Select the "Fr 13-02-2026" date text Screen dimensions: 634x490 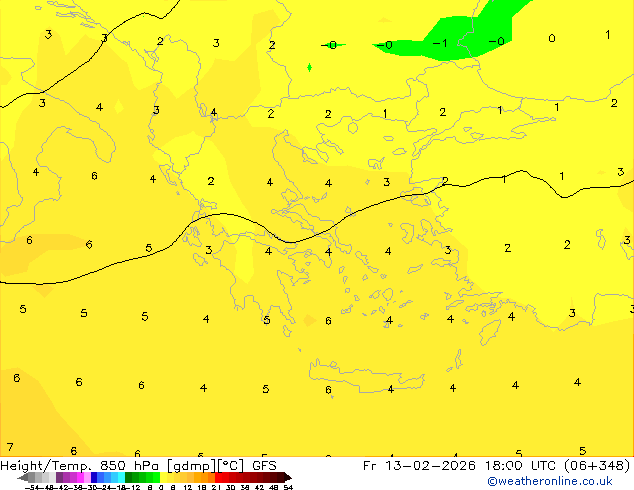(419, 466)
